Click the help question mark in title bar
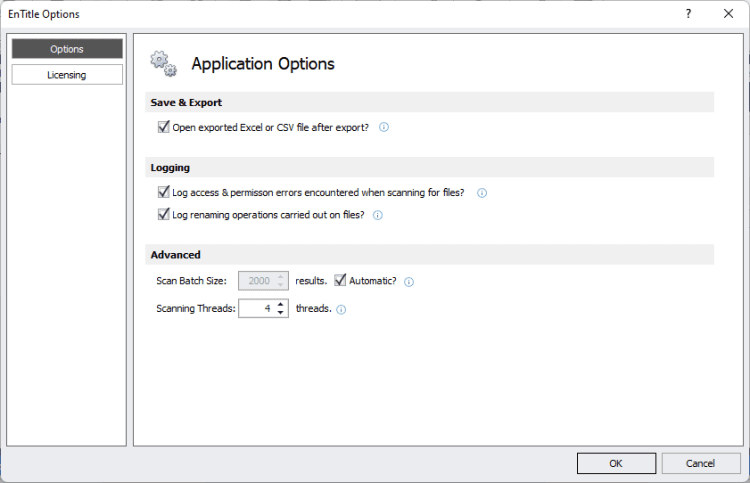This screenshot has height=483, width=750. pyautogui.click(x=688, y=14)
